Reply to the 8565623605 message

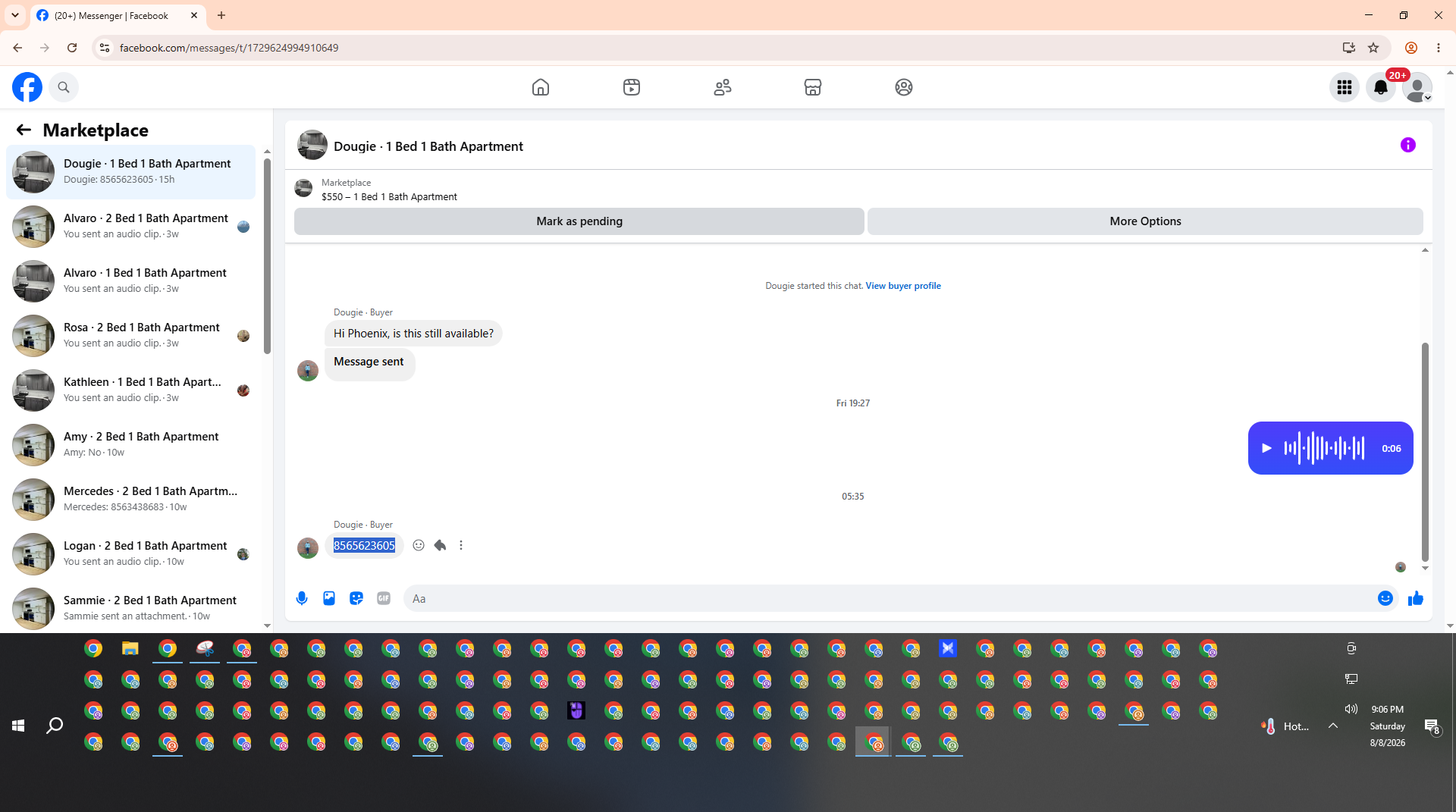[440, 545]
